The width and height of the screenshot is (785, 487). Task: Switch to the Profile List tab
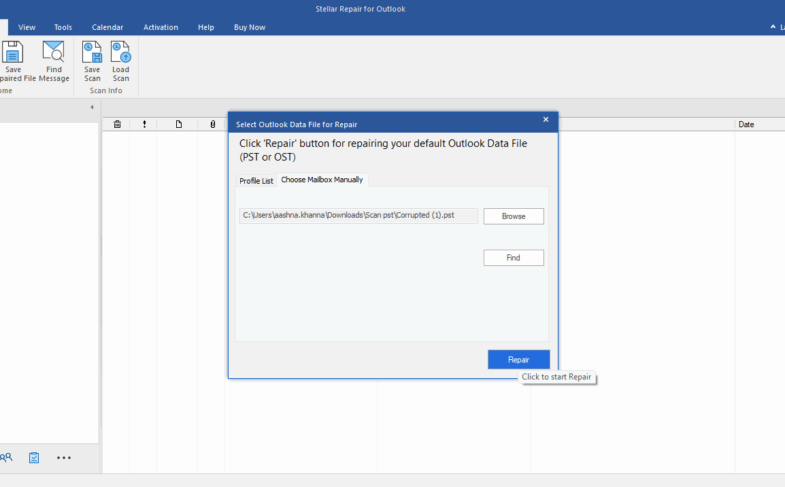(256, 181)
